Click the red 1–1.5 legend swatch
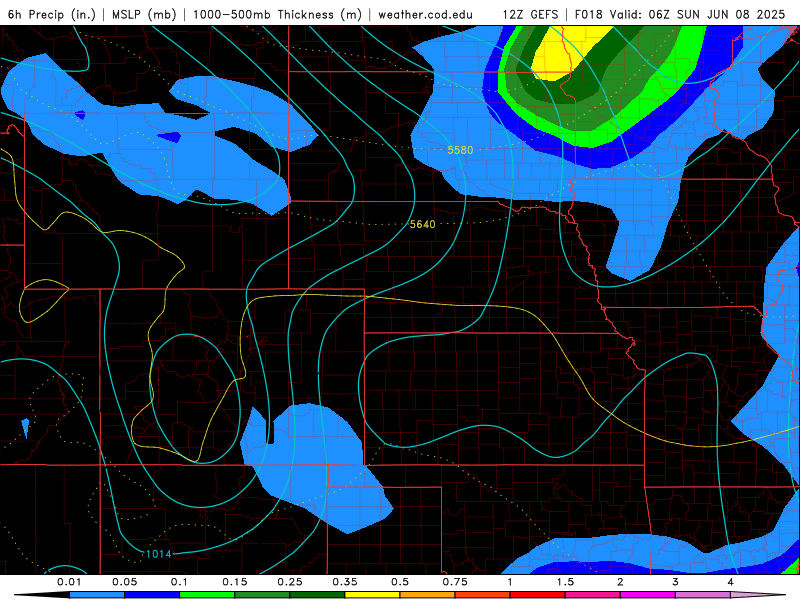 pyautogui.click(x=538, y=595)
